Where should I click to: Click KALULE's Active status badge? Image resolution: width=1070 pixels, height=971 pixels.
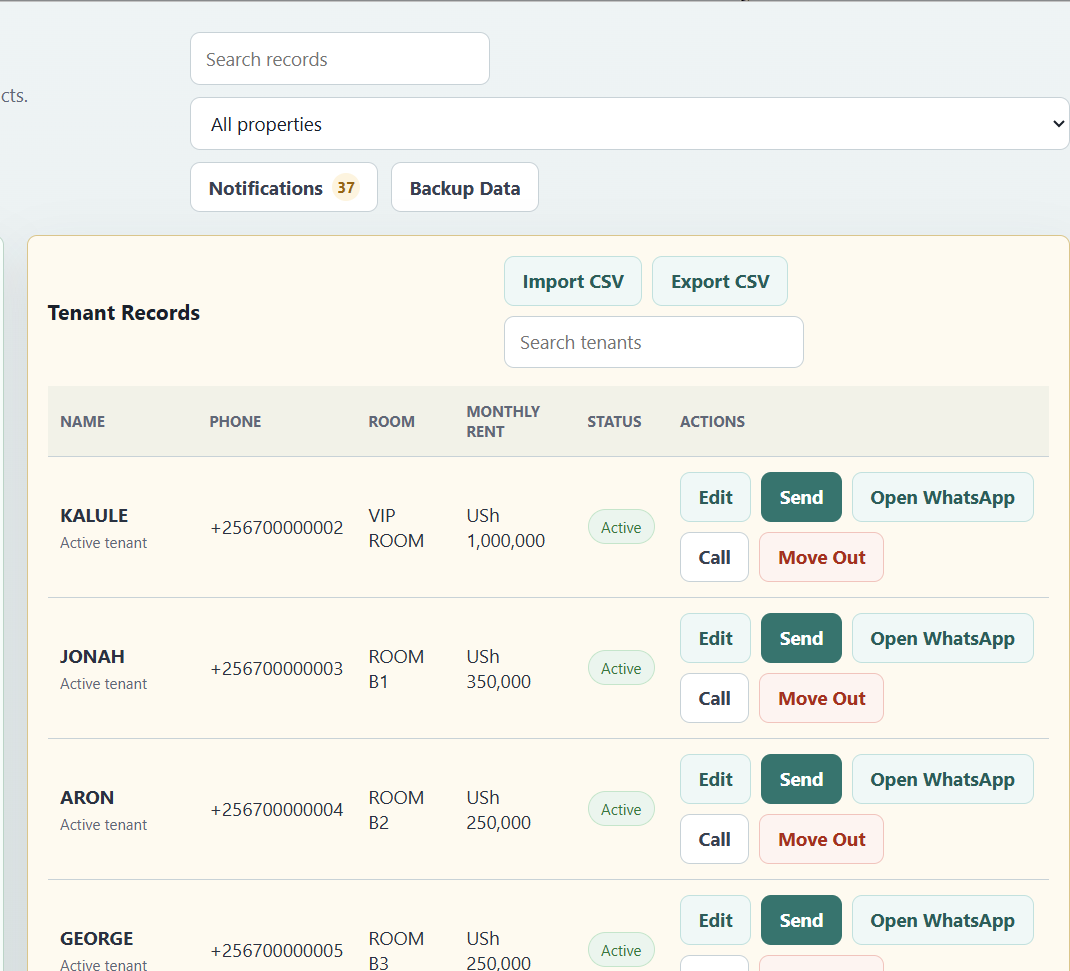coord(621,527)
